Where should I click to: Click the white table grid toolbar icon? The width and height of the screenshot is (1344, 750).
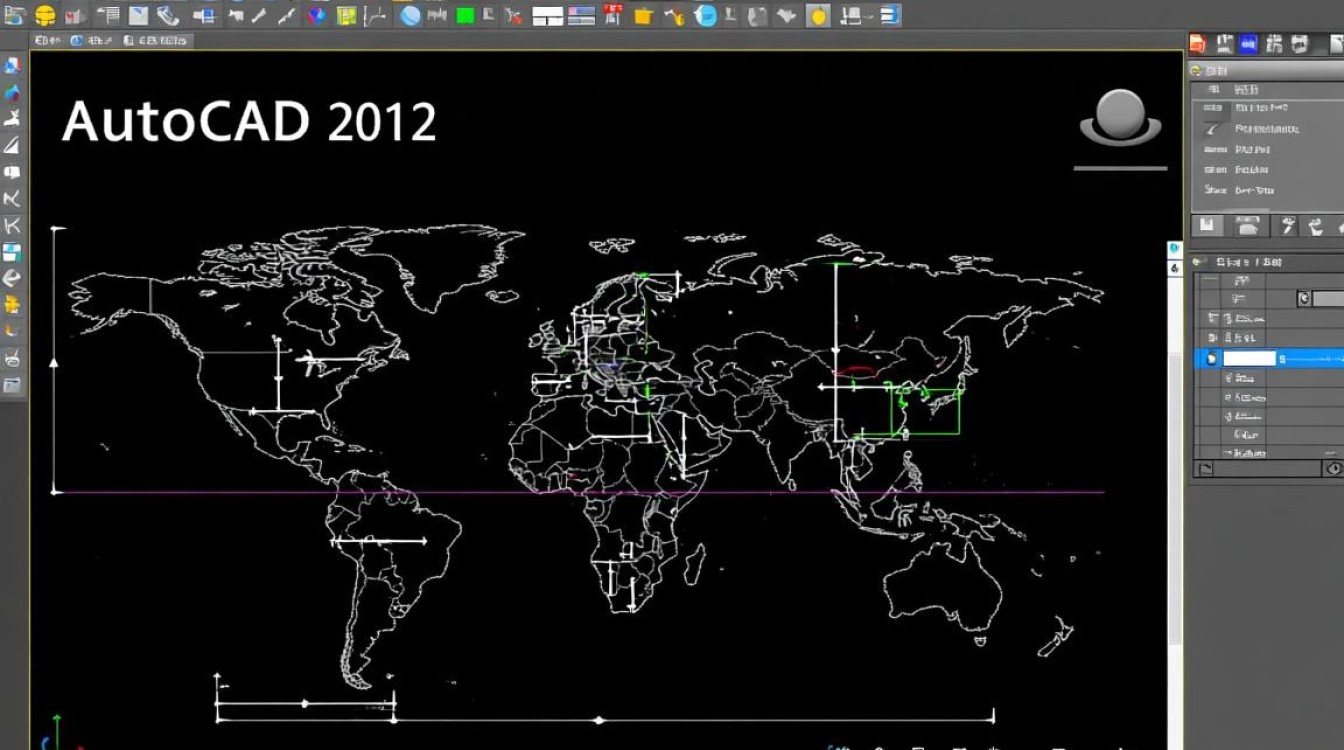pos(547,15)
